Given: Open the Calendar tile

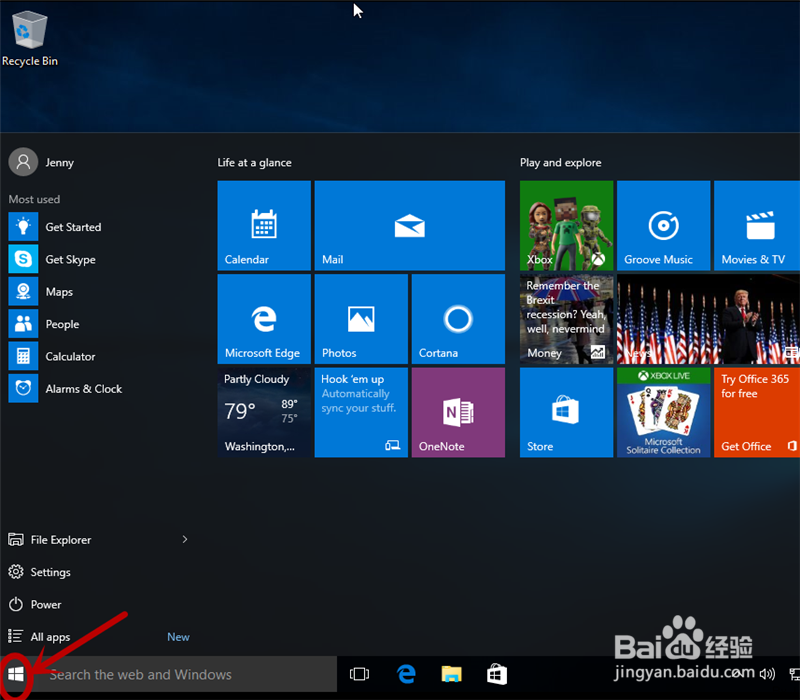Looking at the screenshot, I should tap(264, 226).
